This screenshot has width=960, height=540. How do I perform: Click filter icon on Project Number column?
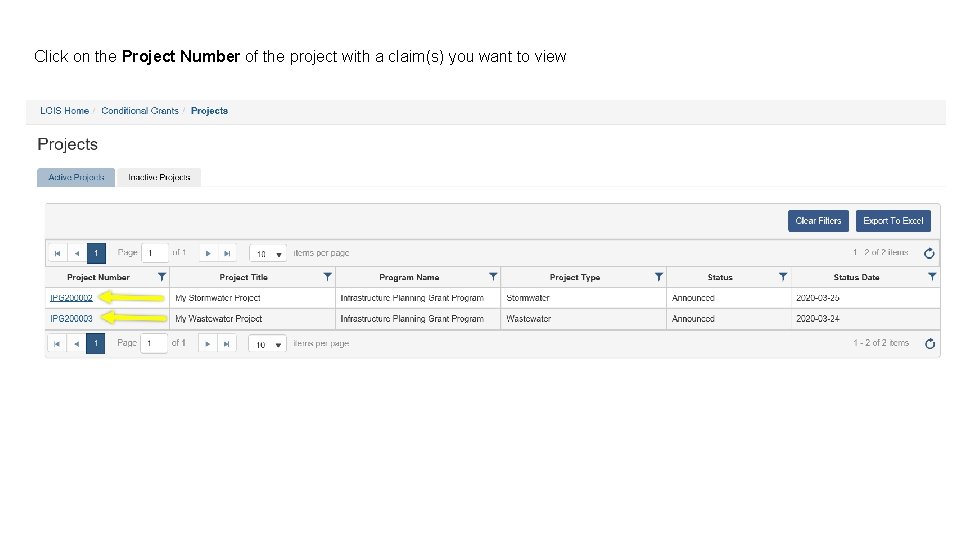[x=162, y=277]
